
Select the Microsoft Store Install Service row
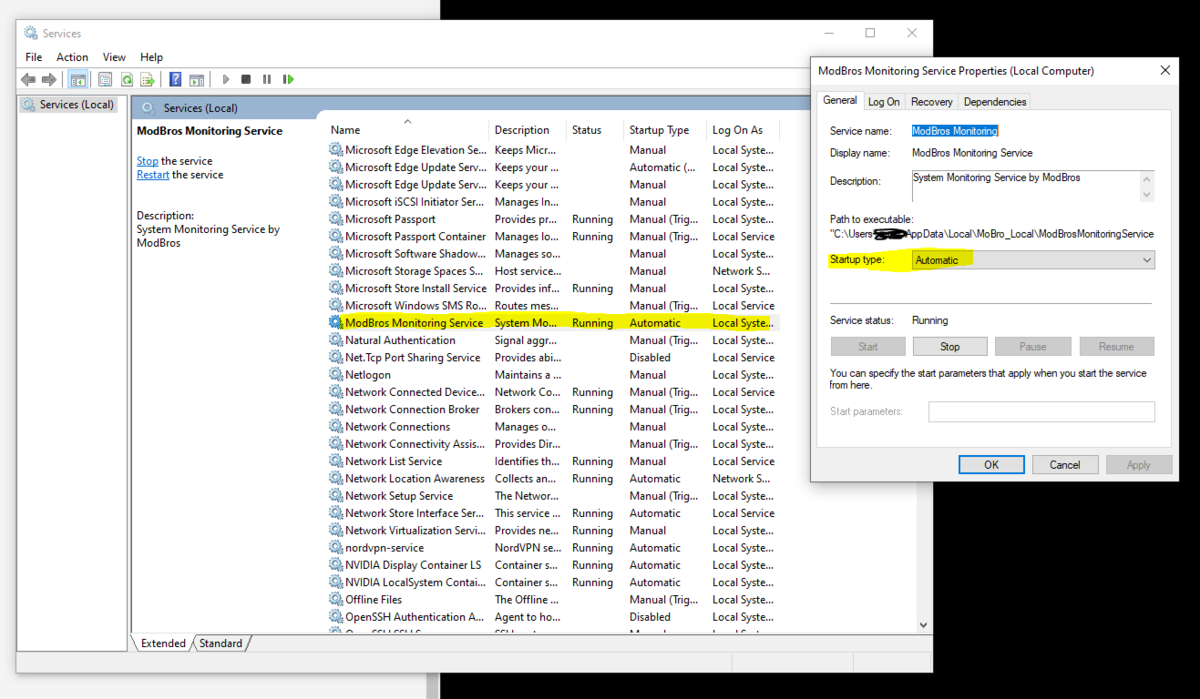[553, 288]
